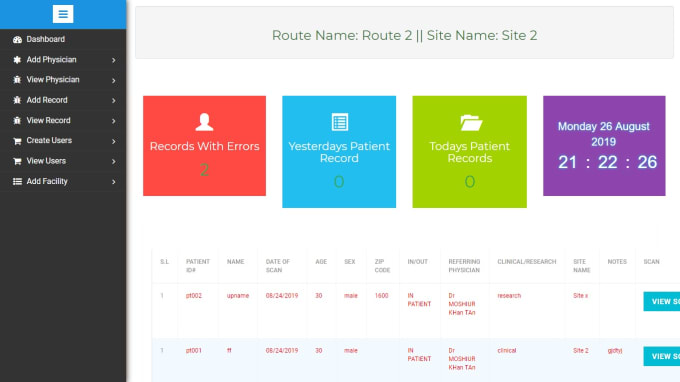Click the Add Facility list icon
Image resolution: width=680 pixels, height=382 pixels.
pos(17,182)
